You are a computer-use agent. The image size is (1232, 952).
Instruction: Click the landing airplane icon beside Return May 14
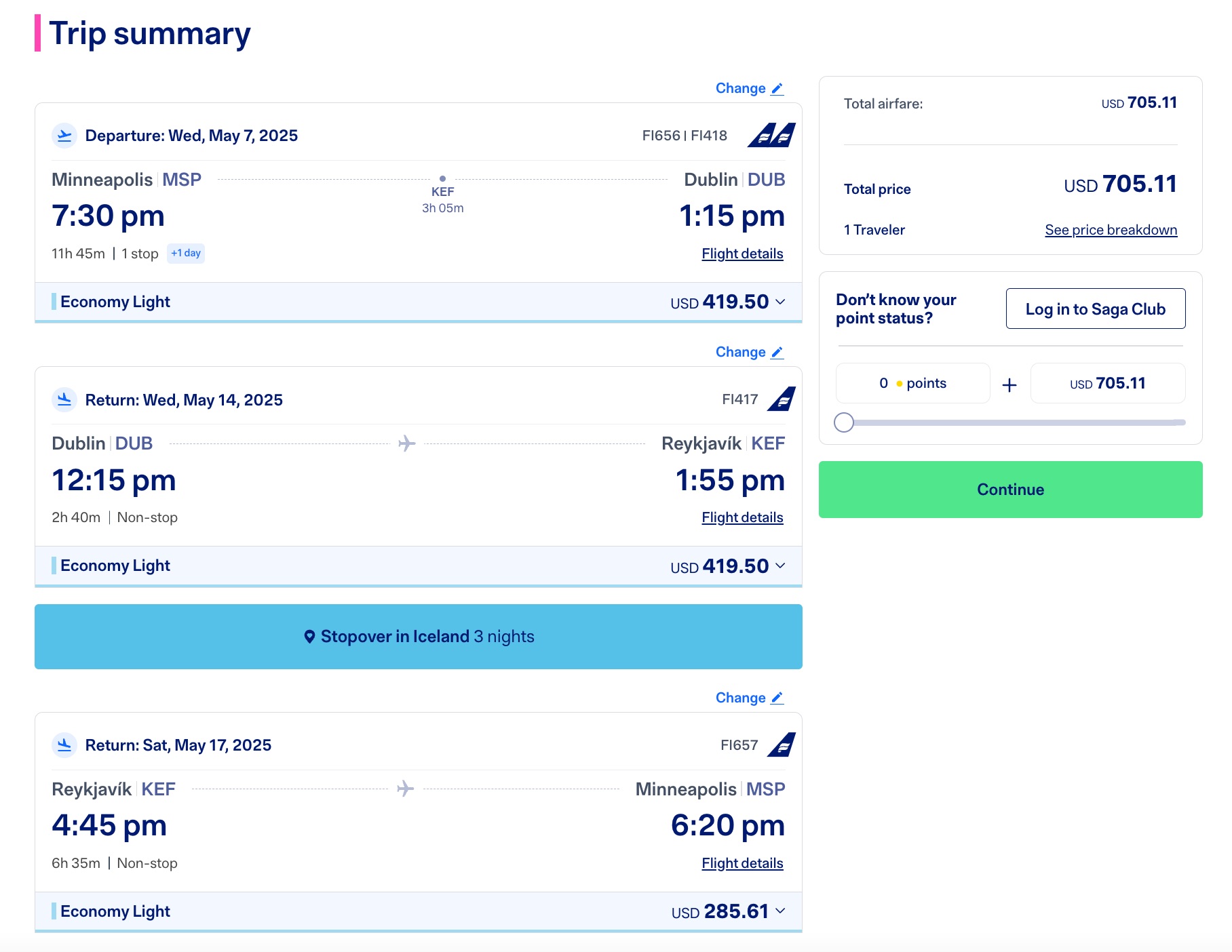tap(64, 400)
